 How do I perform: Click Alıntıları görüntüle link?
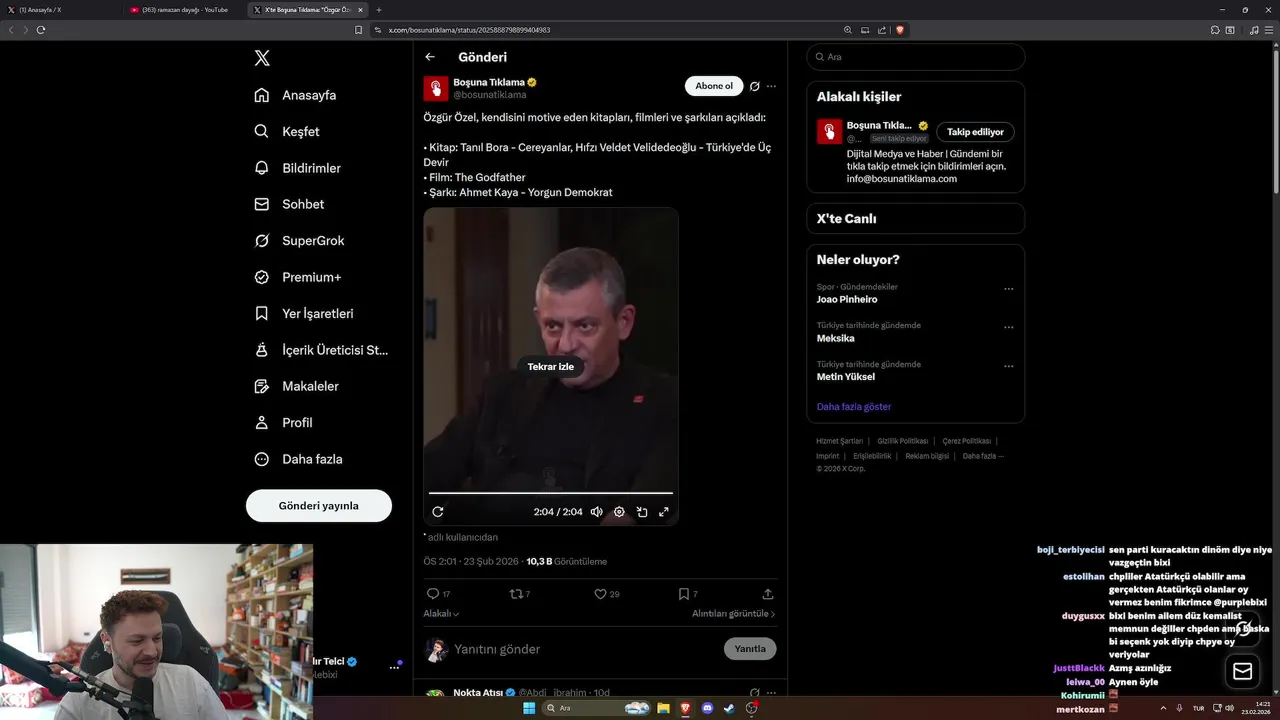(733, 614)
